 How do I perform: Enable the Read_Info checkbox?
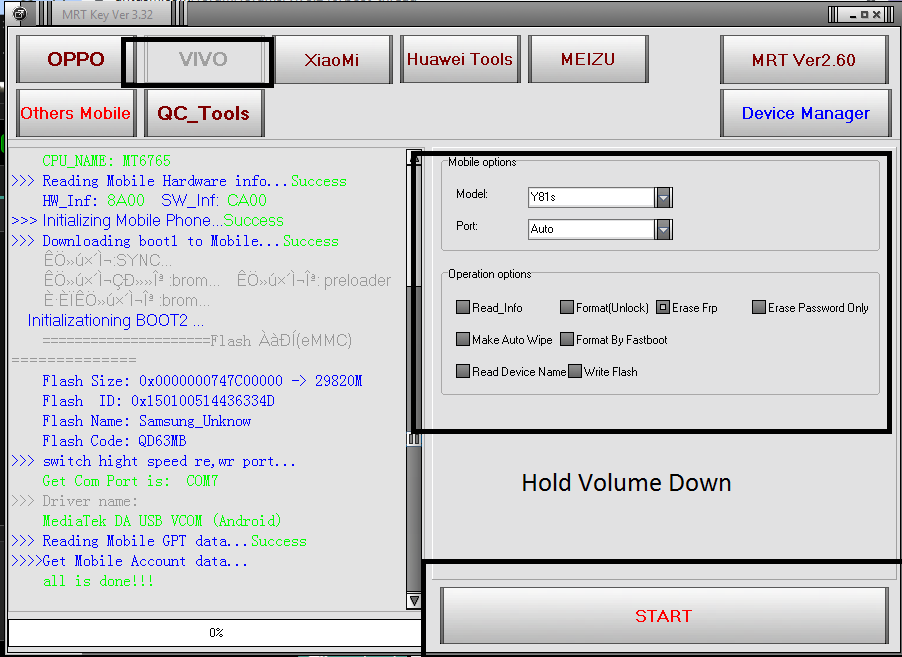tap(463, 307)
